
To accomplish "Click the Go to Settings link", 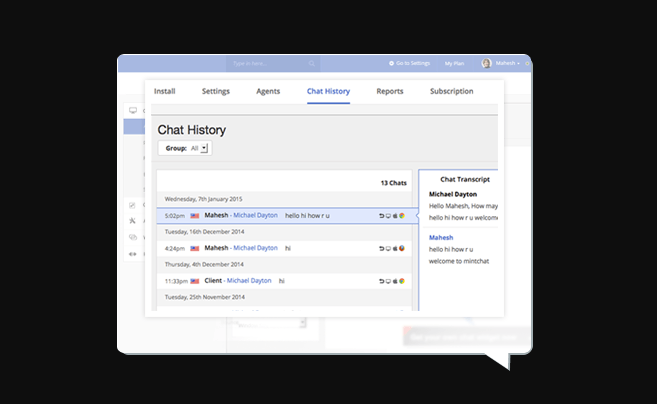I will [410, 63].
